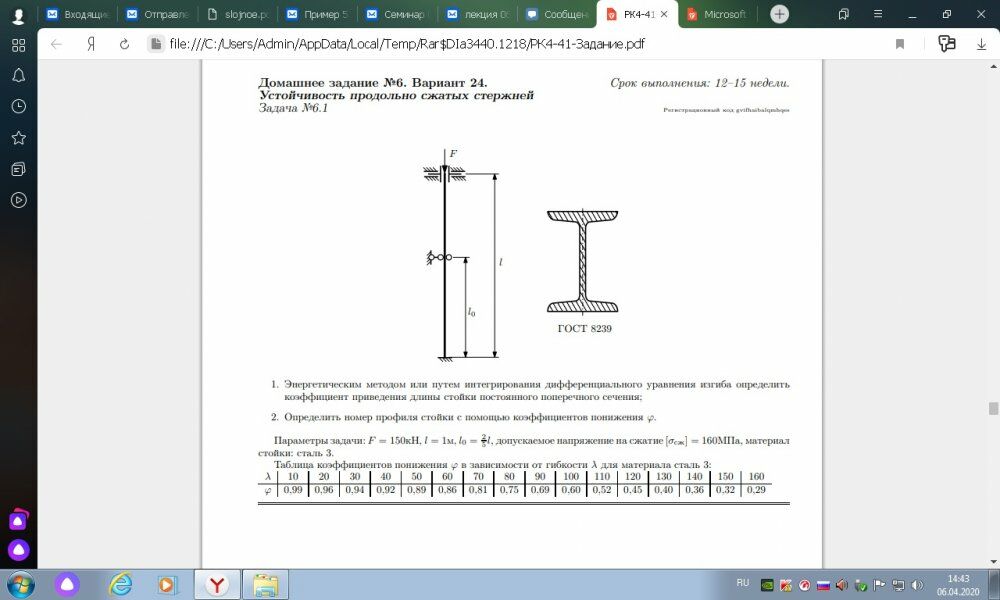
Task: Open the browser main menu
Action: tap(878, 14)
